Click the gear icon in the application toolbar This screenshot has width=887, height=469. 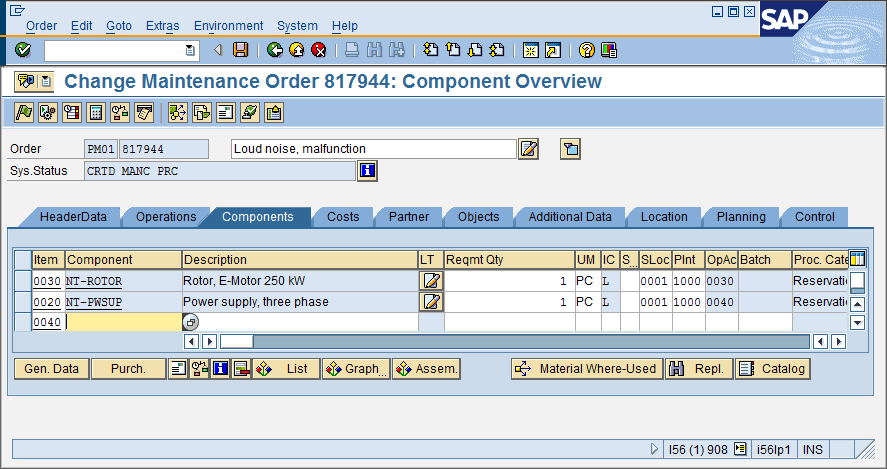tap(48, 113)
